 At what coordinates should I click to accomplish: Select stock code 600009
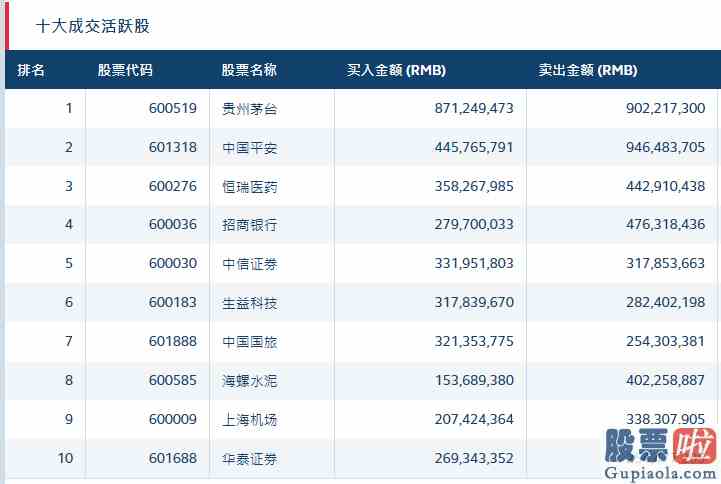coord(173,419)
